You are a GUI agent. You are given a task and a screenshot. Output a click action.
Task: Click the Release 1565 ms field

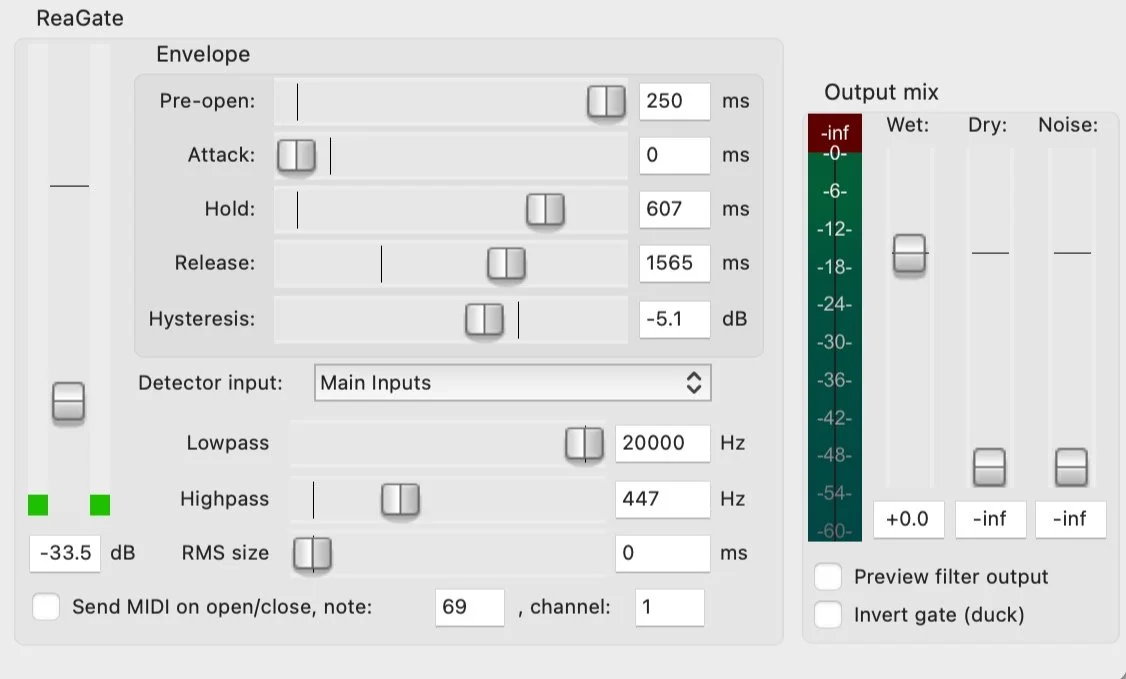click(674, 263)
